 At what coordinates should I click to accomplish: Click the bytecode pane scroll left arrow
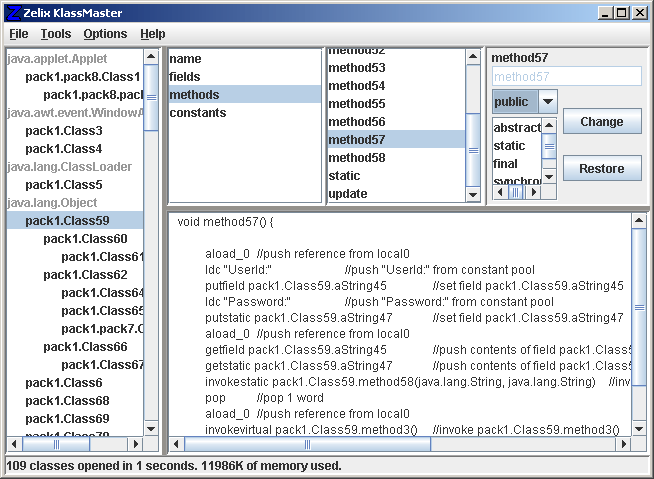(176, 444)
